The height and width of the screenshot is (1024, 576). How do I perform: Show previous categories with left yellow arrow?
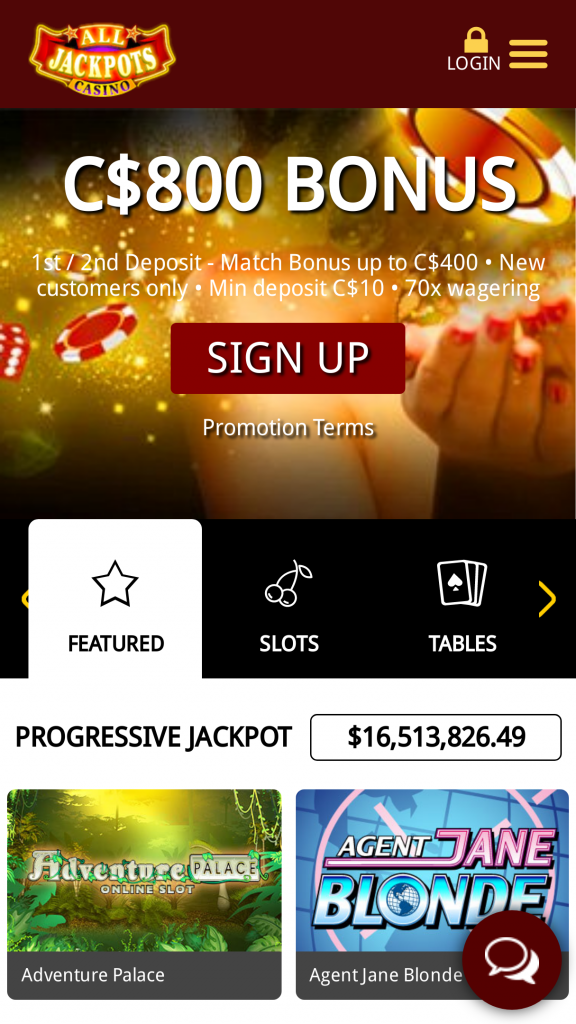pyautogui.click(x=25, y=599)
